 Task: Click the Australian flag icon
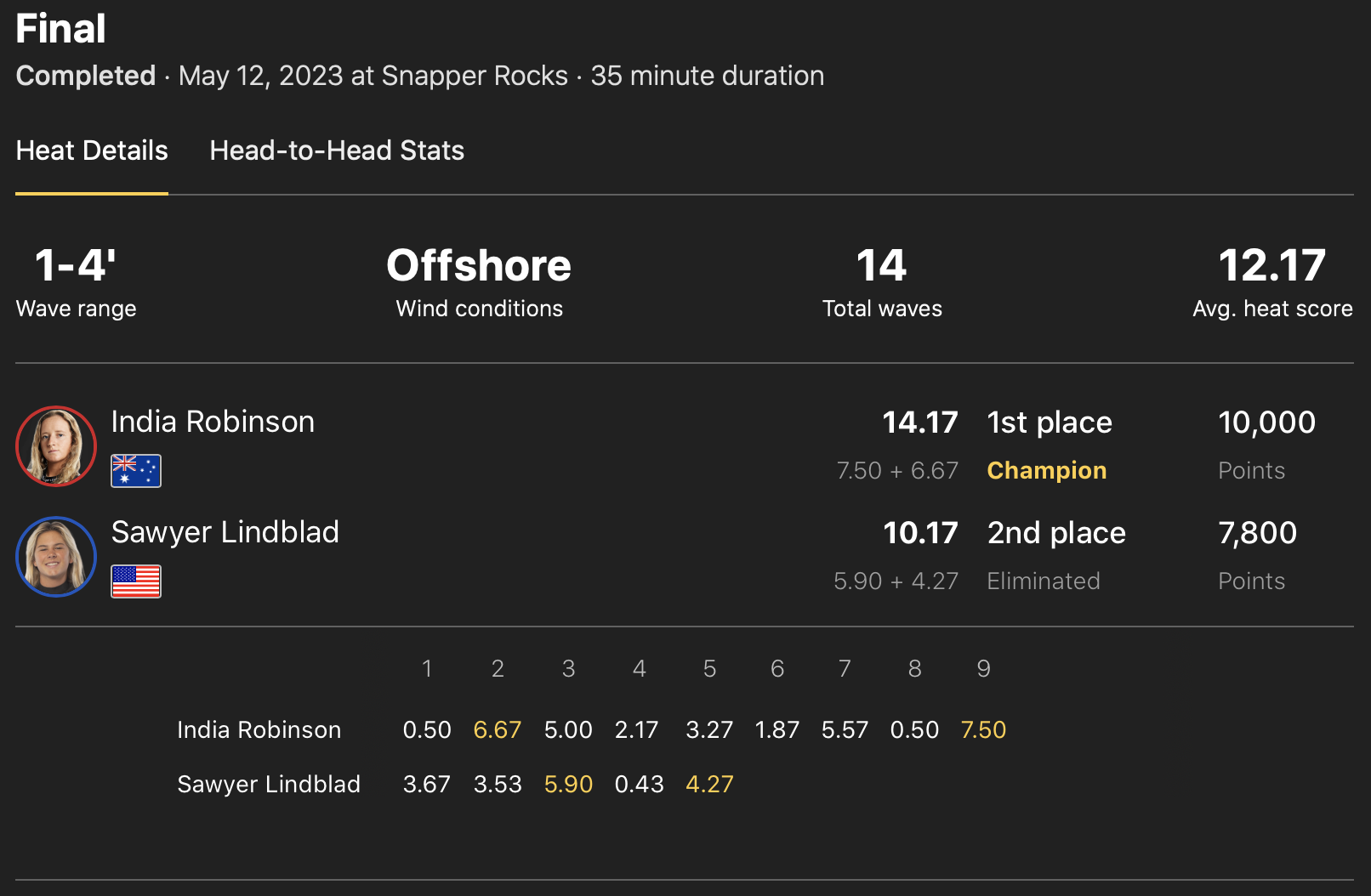[x=136, y=471]
